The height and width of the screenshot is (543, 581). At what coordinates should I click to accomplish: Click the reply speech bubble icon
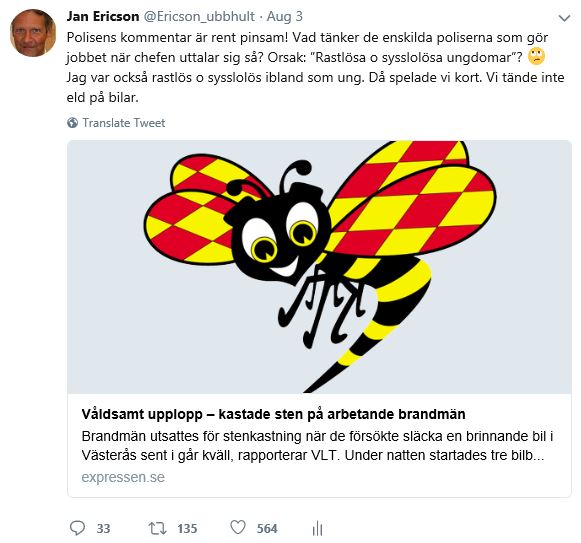pyautogui.click(x=77, y=528)
